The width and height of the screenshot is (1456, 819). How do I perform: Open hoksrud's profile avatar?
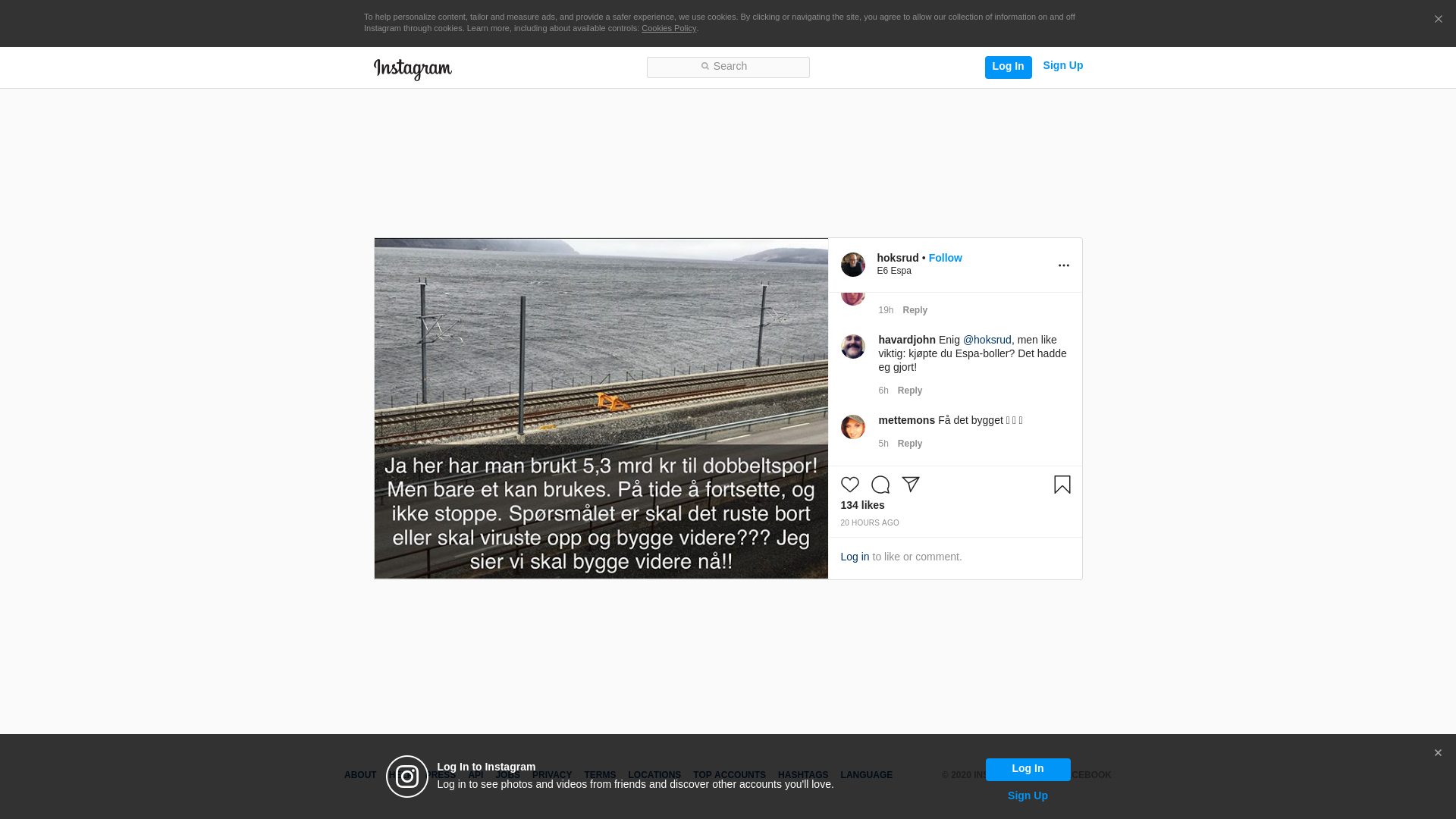coord(852,265)
